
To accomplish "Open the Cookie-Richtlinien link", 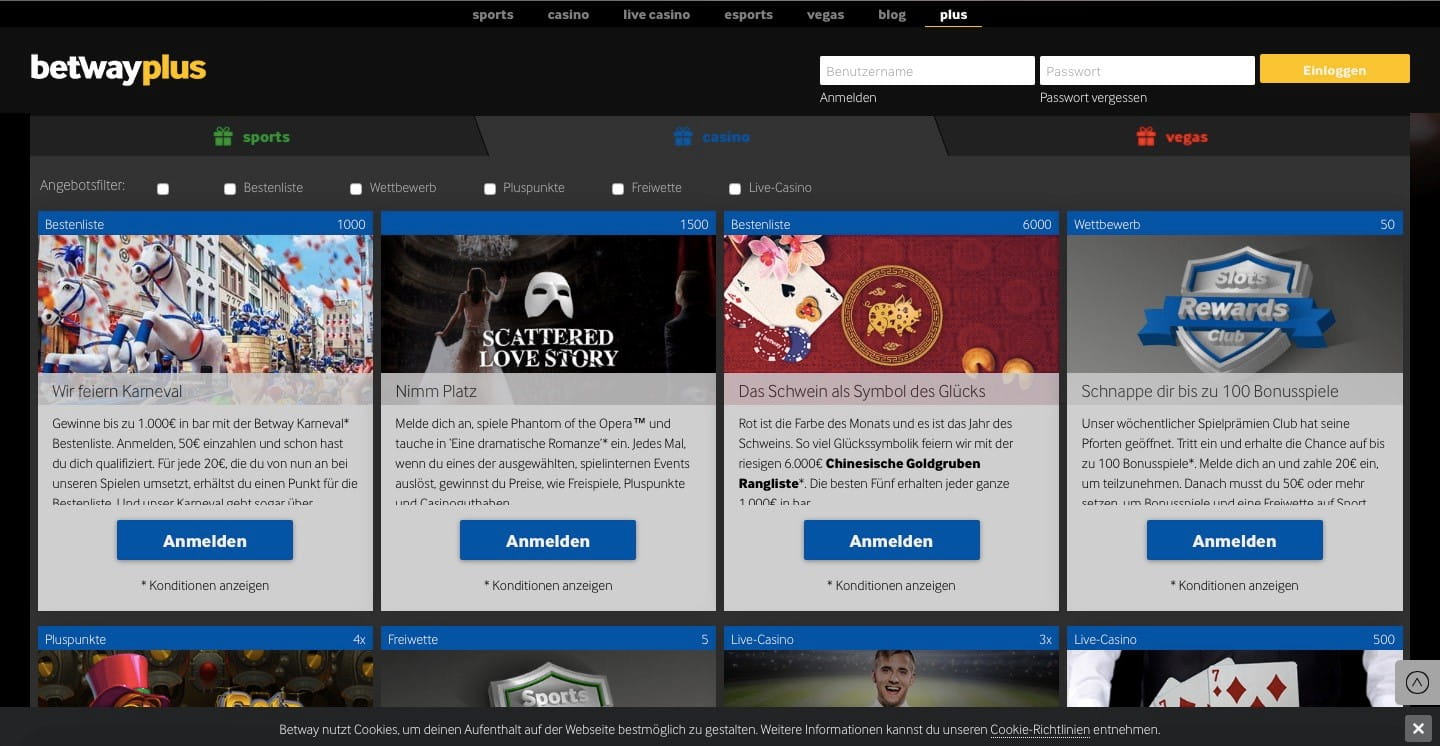I will (x=1040, y=730).
